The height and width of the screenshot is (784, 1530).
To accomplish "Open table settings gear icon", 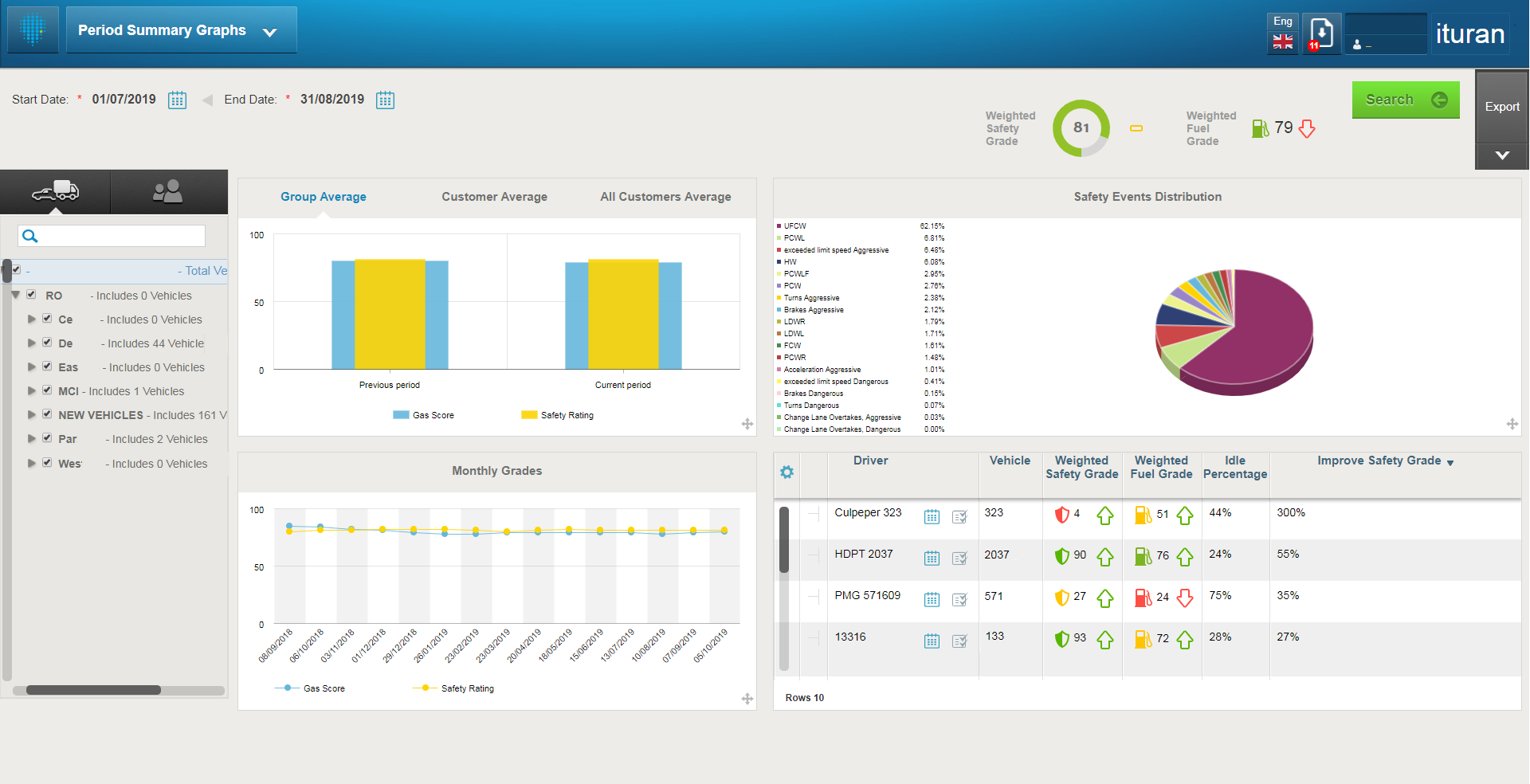I will pyautogui.click(x=787, y=472).
